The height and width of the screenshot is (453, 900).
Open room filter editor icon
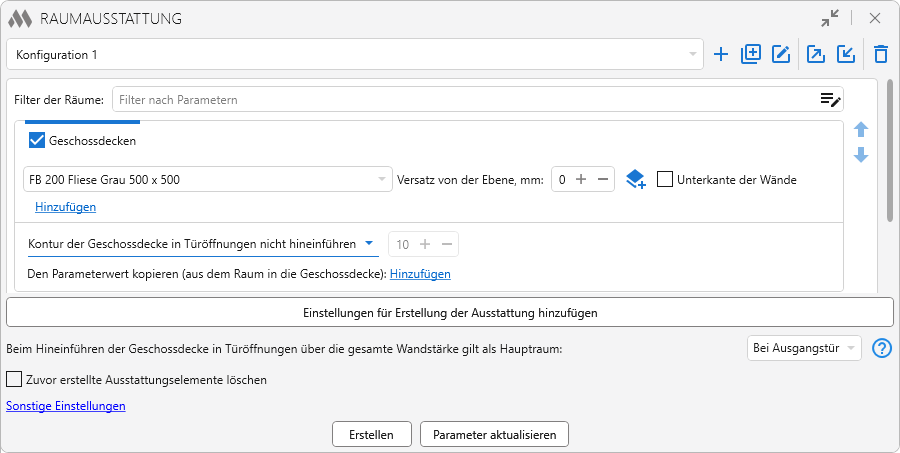830,99
